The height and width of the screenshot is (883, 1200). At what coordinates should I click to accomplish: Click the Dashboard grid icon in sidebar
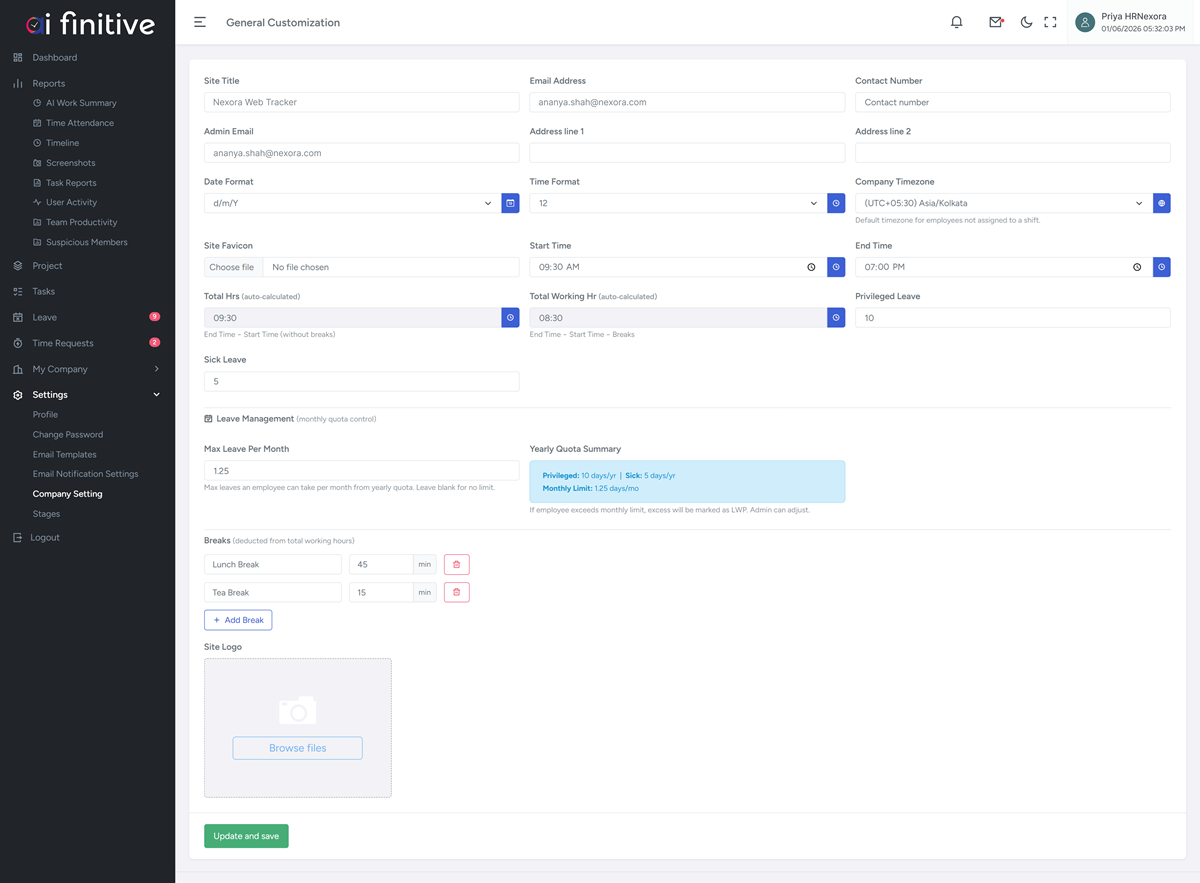[18, 58]
